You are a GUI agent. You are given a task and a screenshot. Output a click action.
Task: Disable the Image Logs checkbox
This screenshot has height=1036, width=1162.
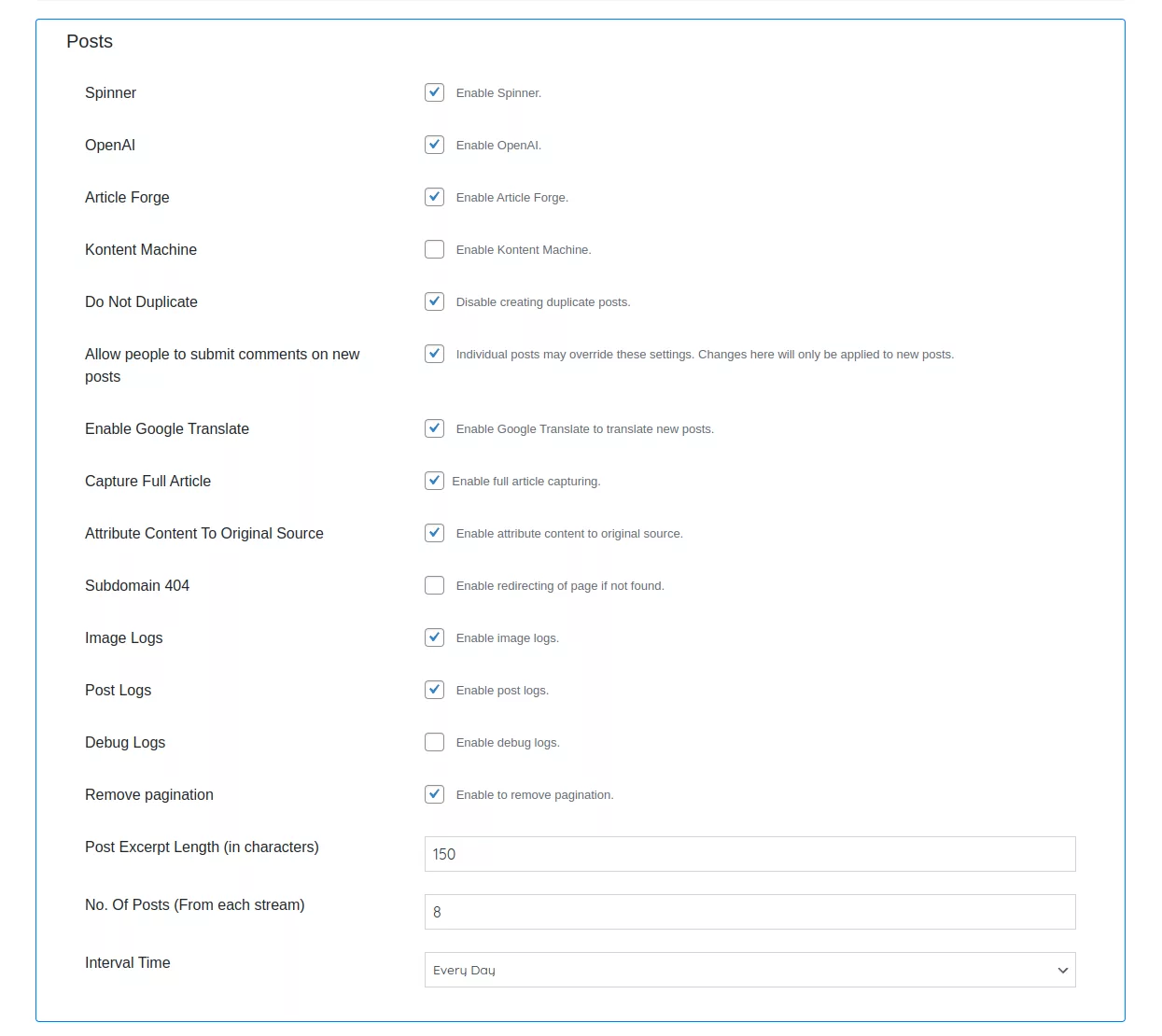pyautogui.click(x=434, y=637)
